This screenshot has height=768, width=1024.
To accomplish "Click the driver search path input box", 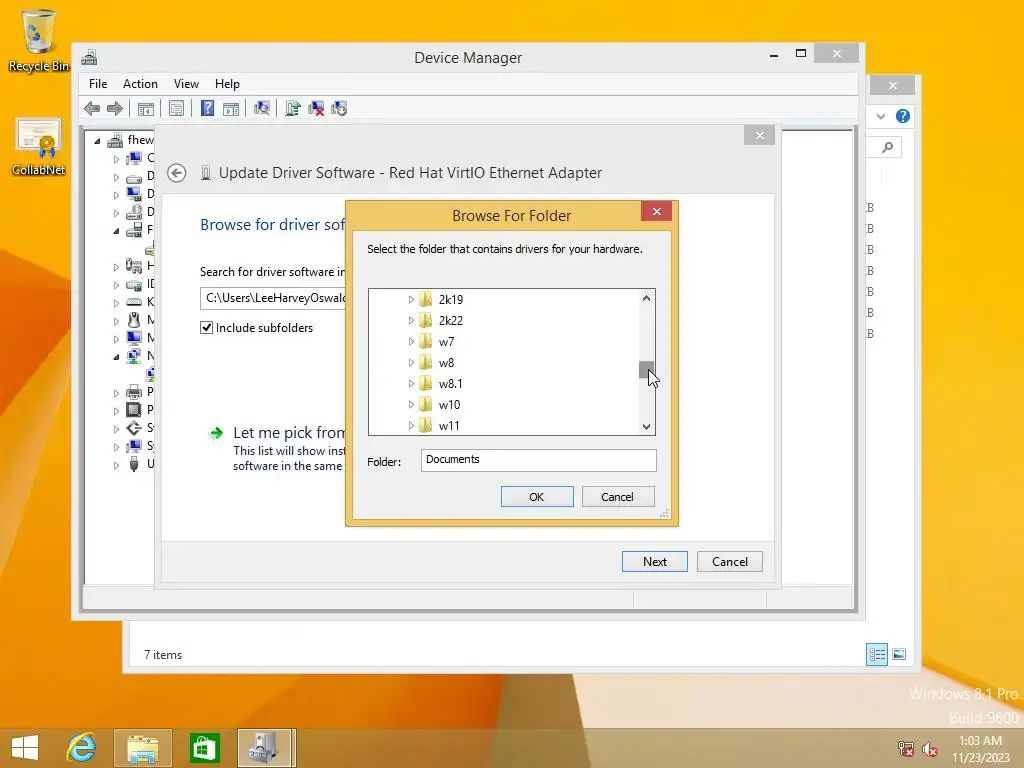I will 273,298.
